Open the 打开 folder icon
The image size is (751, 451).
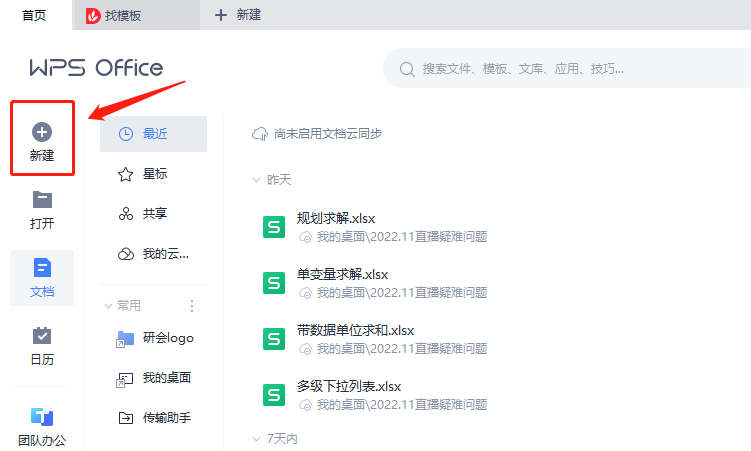pos(41,199)
